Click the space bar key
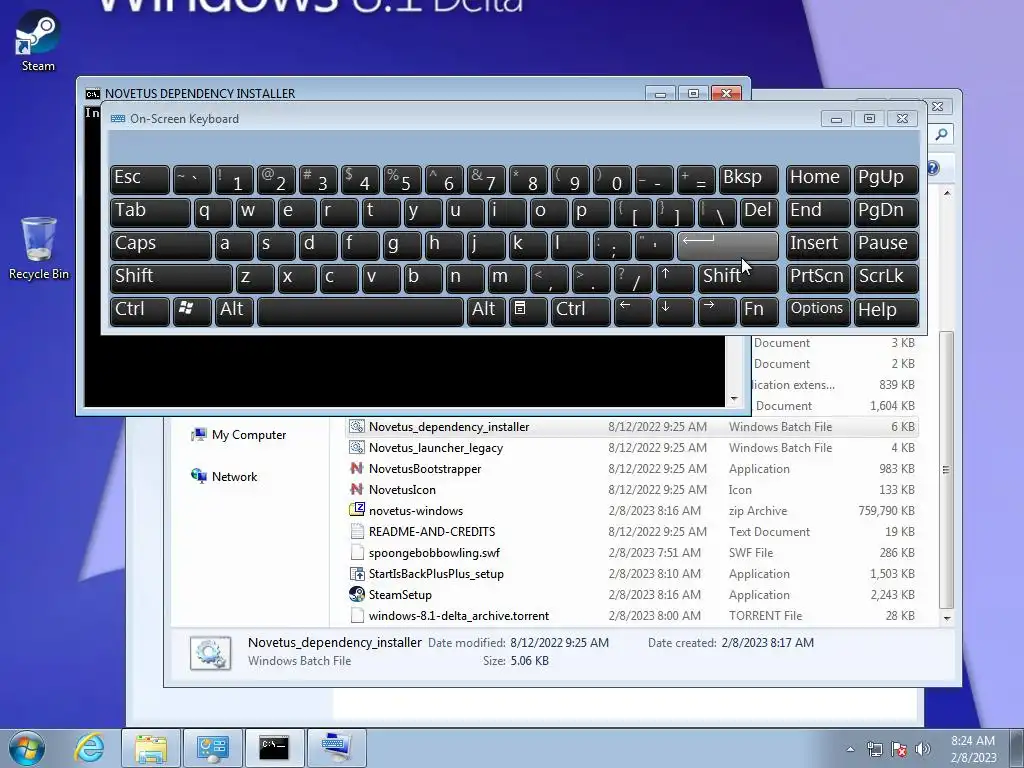 pos(360,311)
